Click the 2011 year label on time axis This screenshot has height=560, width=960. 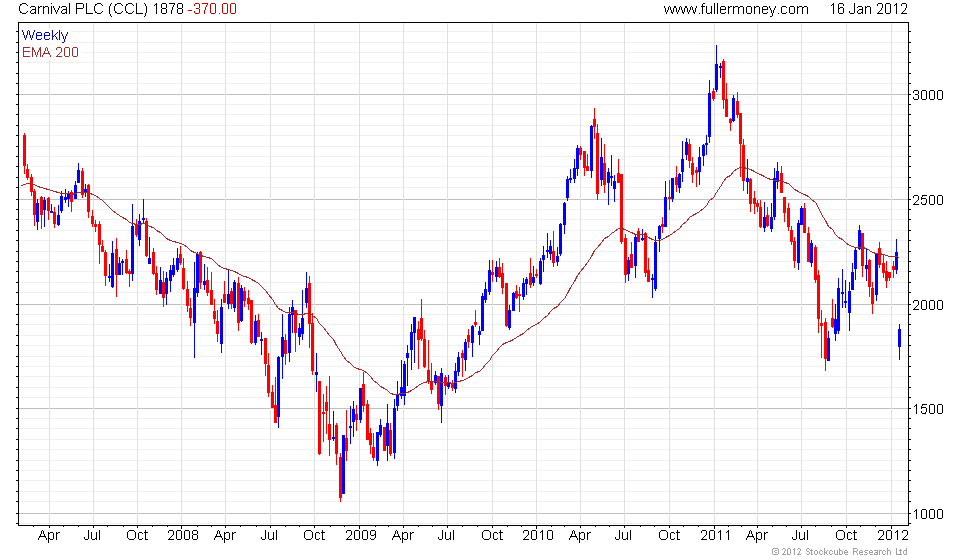[x=715, y=535]
